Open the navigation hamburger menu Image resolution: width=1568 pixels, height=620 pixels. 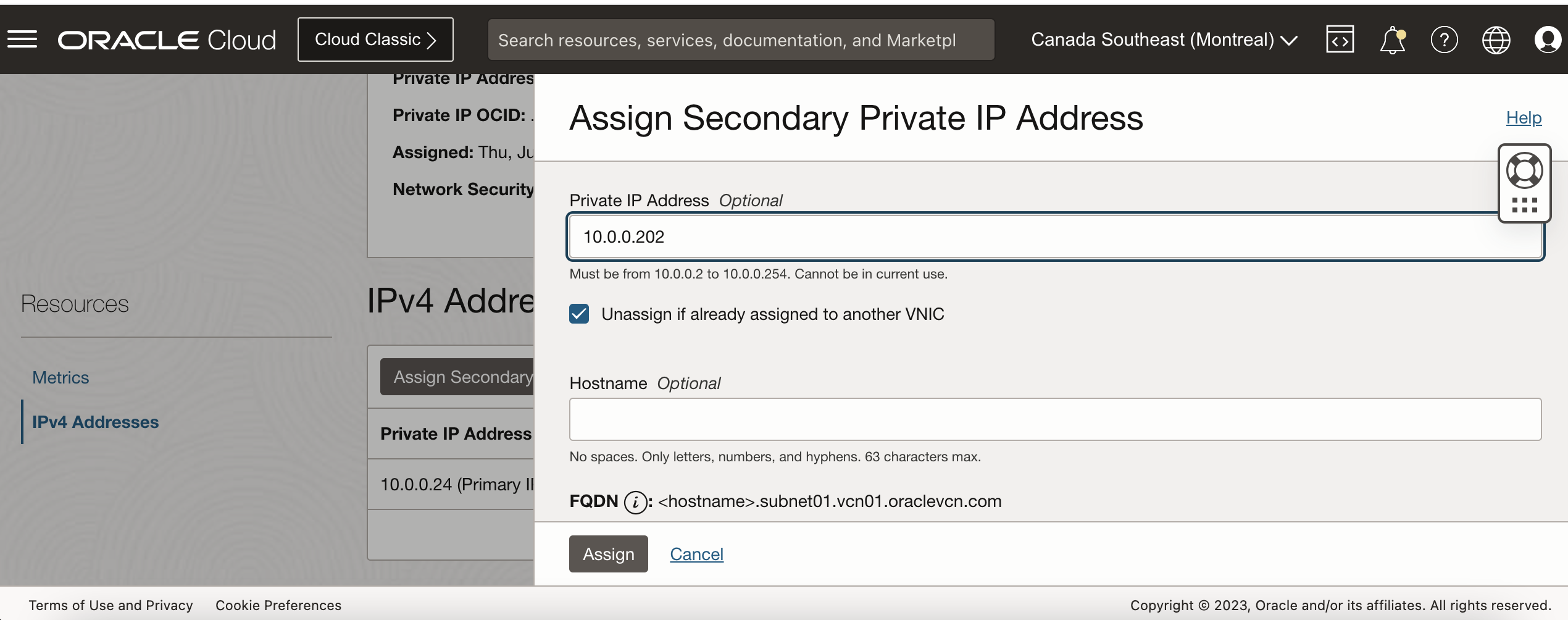(x=23, y=39)
